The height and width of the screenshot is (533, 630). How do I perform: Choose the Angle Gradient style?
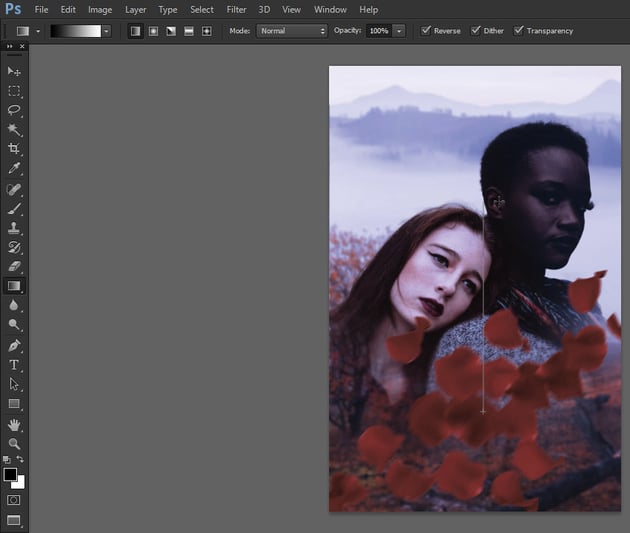[171, 31]
